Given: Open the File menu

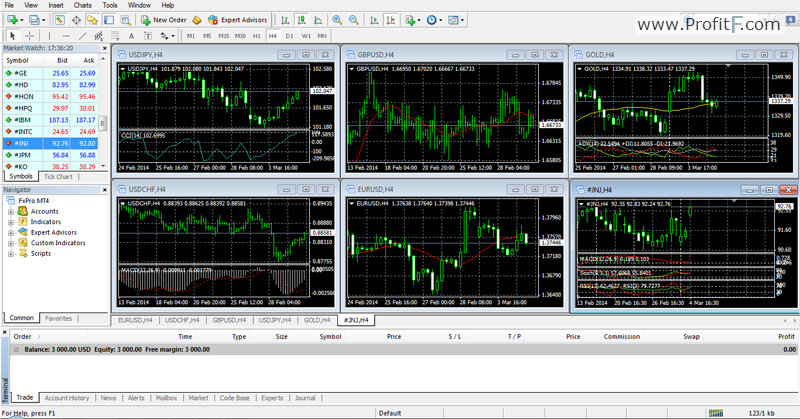Looking at the screenshot, I should 9,5.
